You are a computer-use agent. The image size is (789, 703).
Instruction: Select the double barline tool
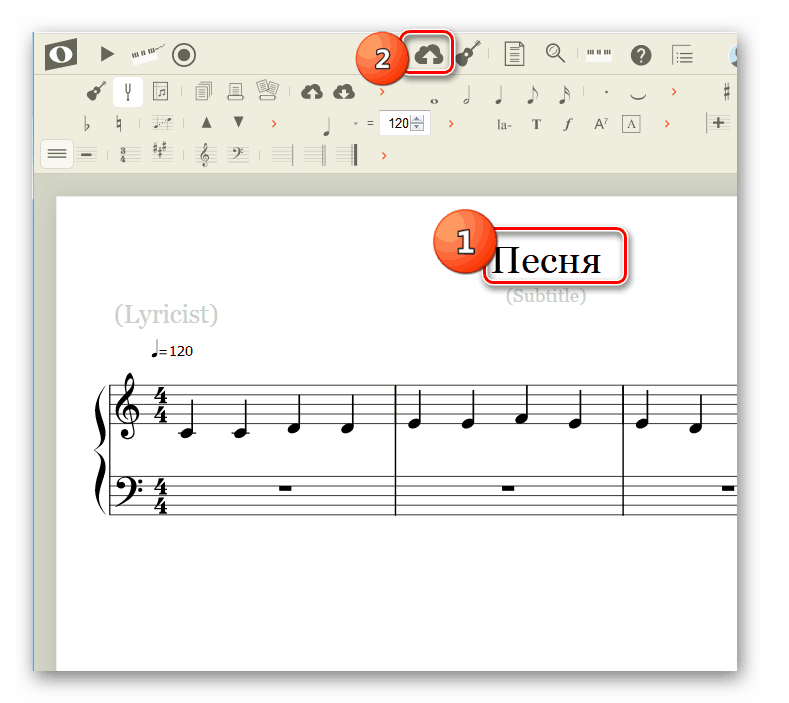[x=315, y=155]
